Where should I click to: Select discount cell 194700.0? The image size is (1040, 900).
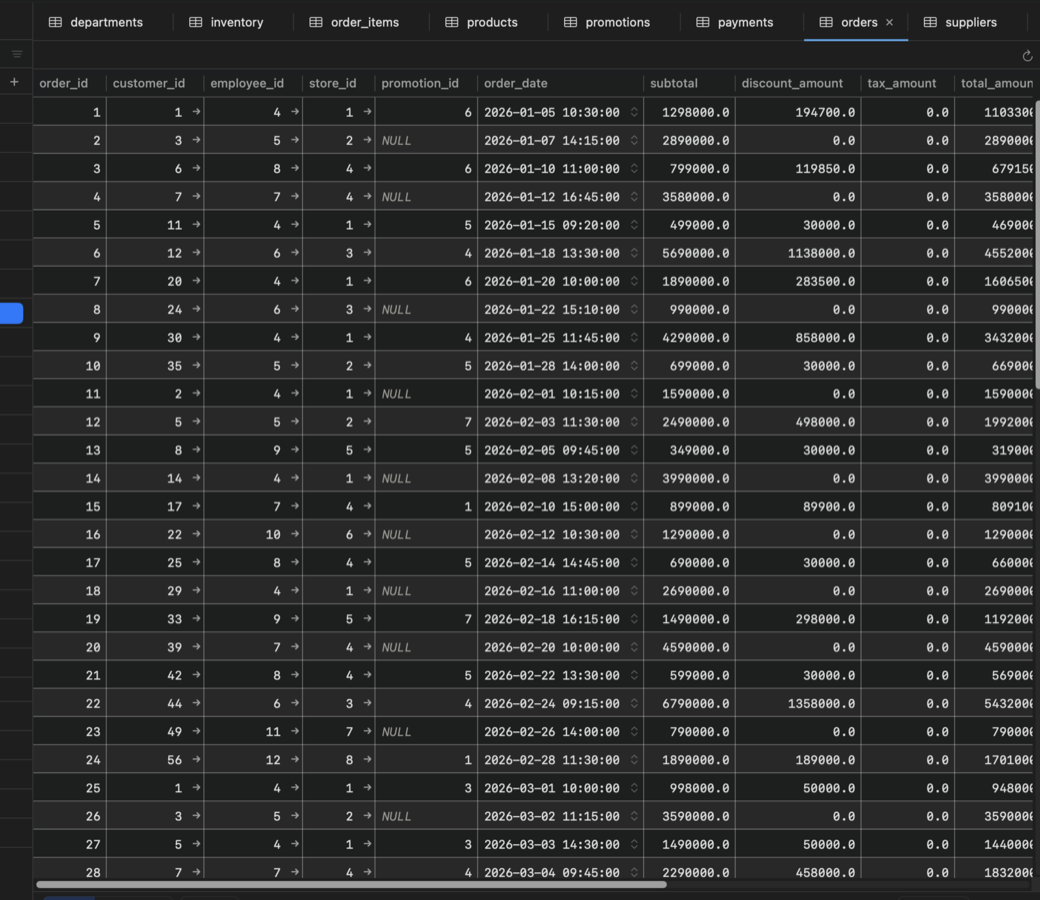point(798,112)
